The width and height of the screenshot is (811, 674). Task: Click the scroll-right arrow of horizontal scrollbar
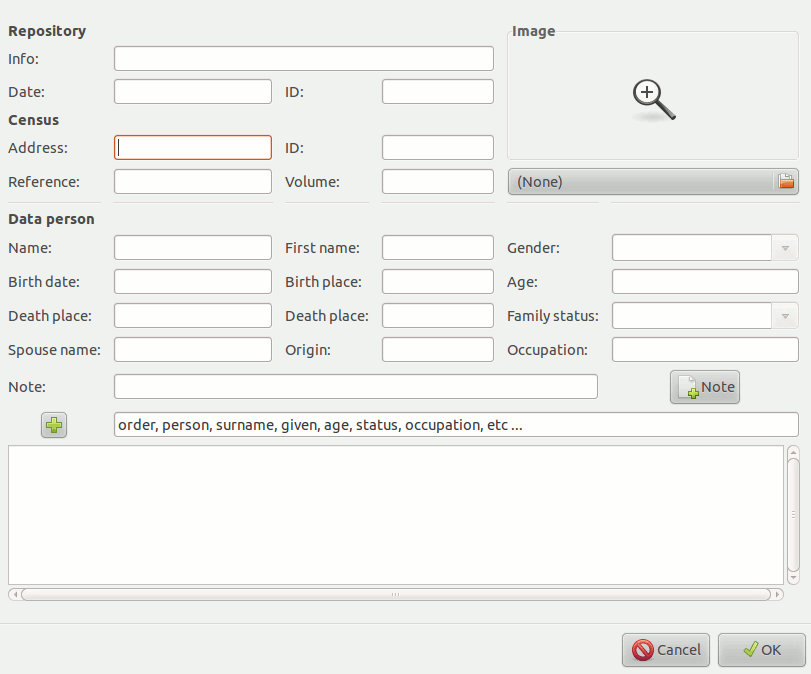(x=777, y=595)
